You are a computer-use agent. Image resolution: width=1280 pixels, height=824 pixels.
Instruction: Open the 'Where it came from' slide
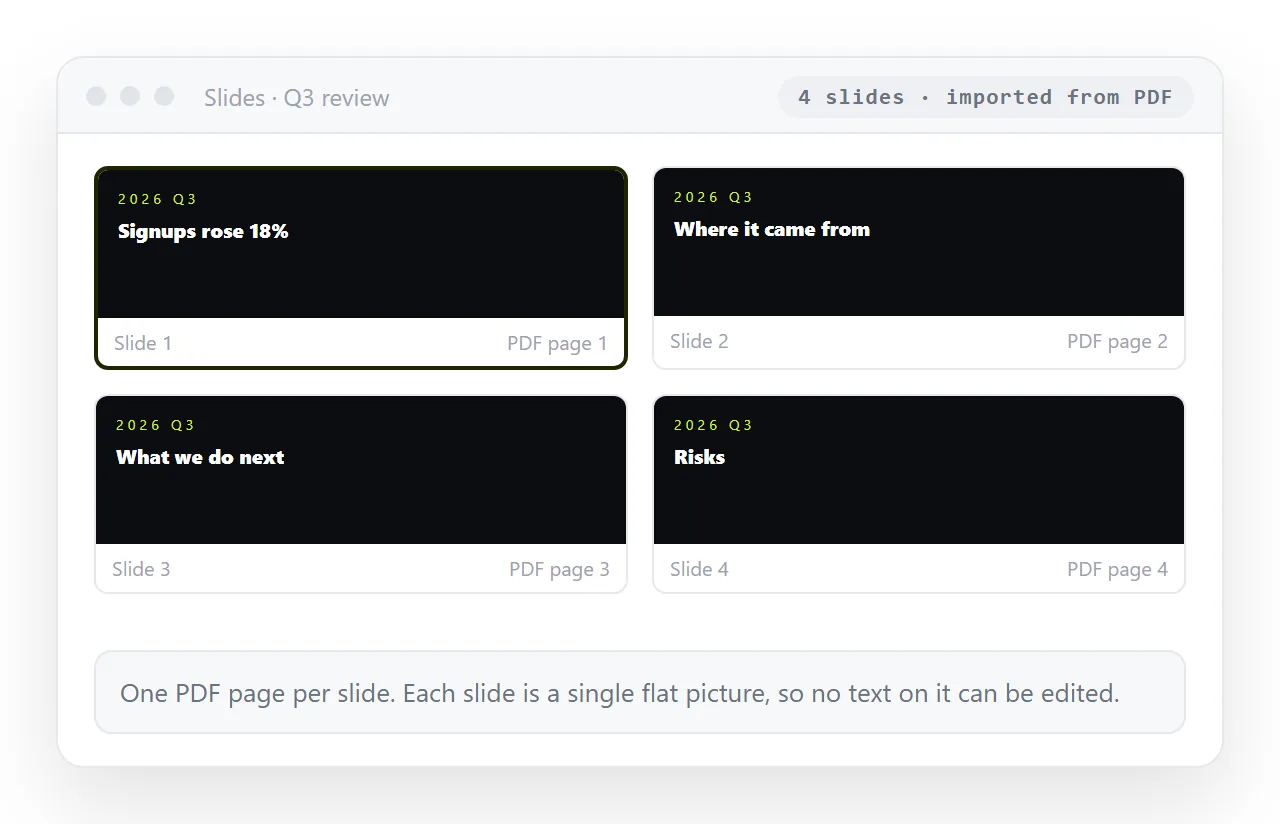point(919,242)
